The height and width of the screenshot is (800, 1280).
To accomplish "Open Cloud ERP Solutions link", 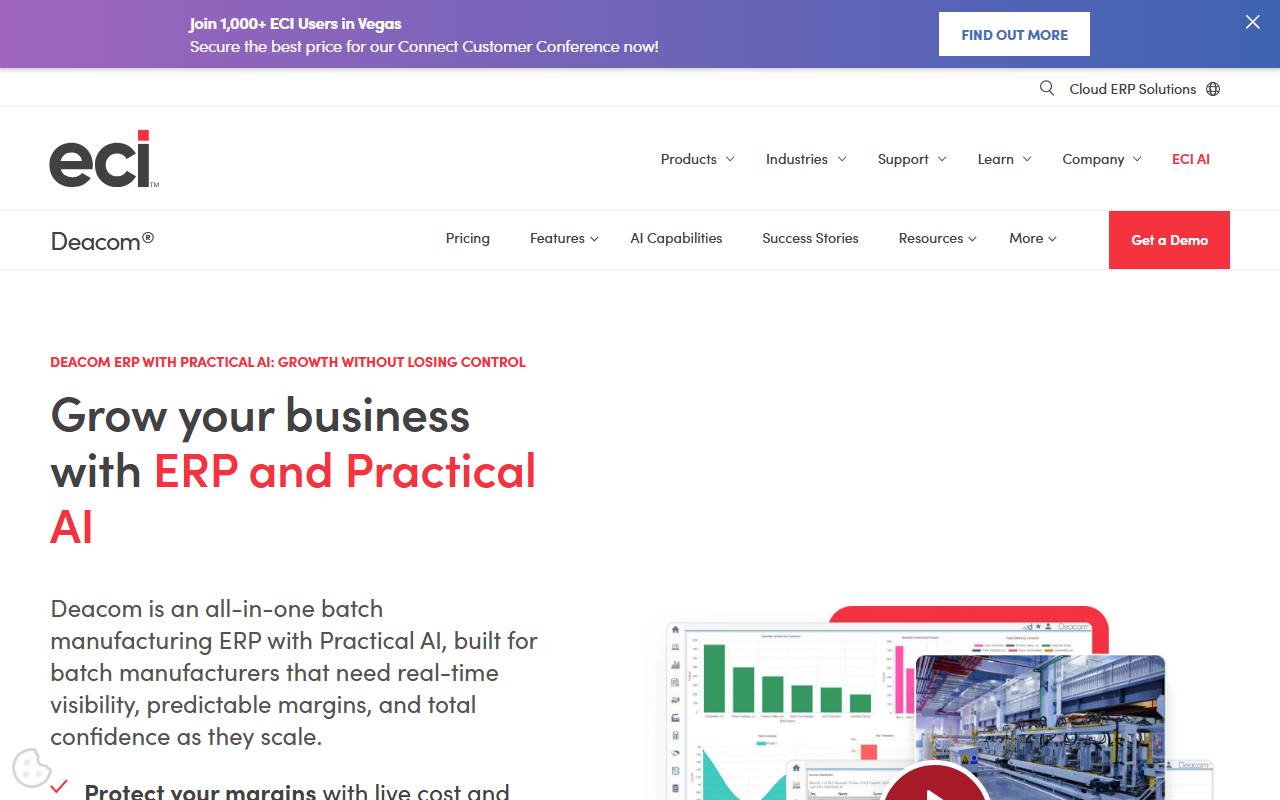I will (x=1132, y=89).
